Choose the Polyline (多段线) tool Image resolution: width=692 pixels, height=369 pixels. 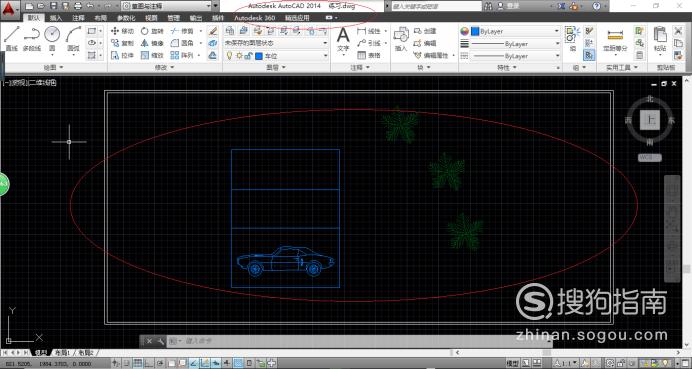click(32, 39)
